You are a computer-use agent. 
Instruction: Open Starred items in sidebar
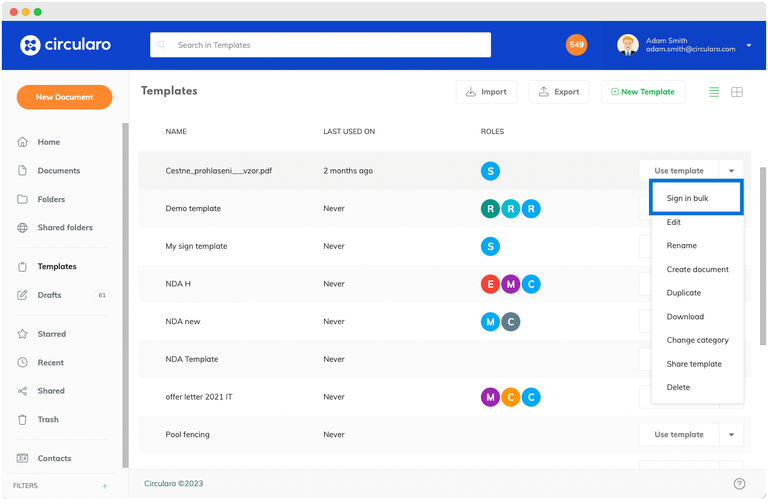(x=51, y=334)
